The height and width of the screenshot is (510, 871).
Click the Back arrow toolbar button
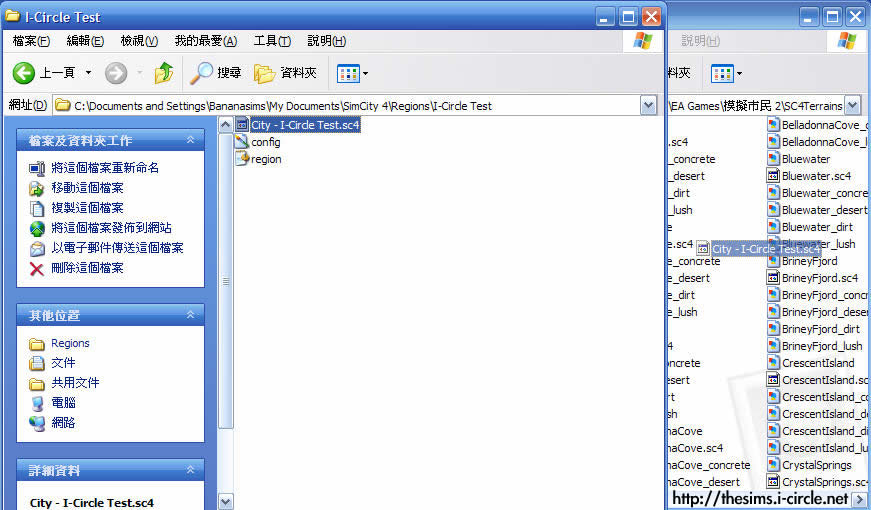(25, 73)
